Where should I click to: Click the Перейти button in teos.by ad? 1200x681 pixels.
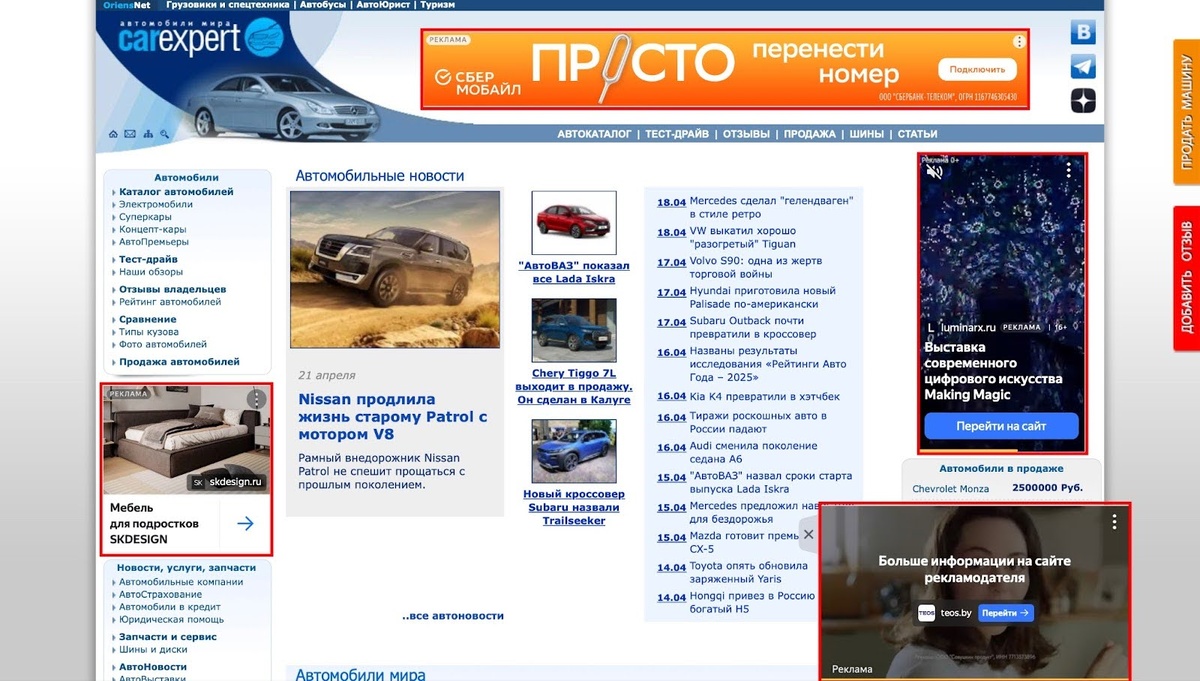pyautogui.click(x=1006, y=613)
